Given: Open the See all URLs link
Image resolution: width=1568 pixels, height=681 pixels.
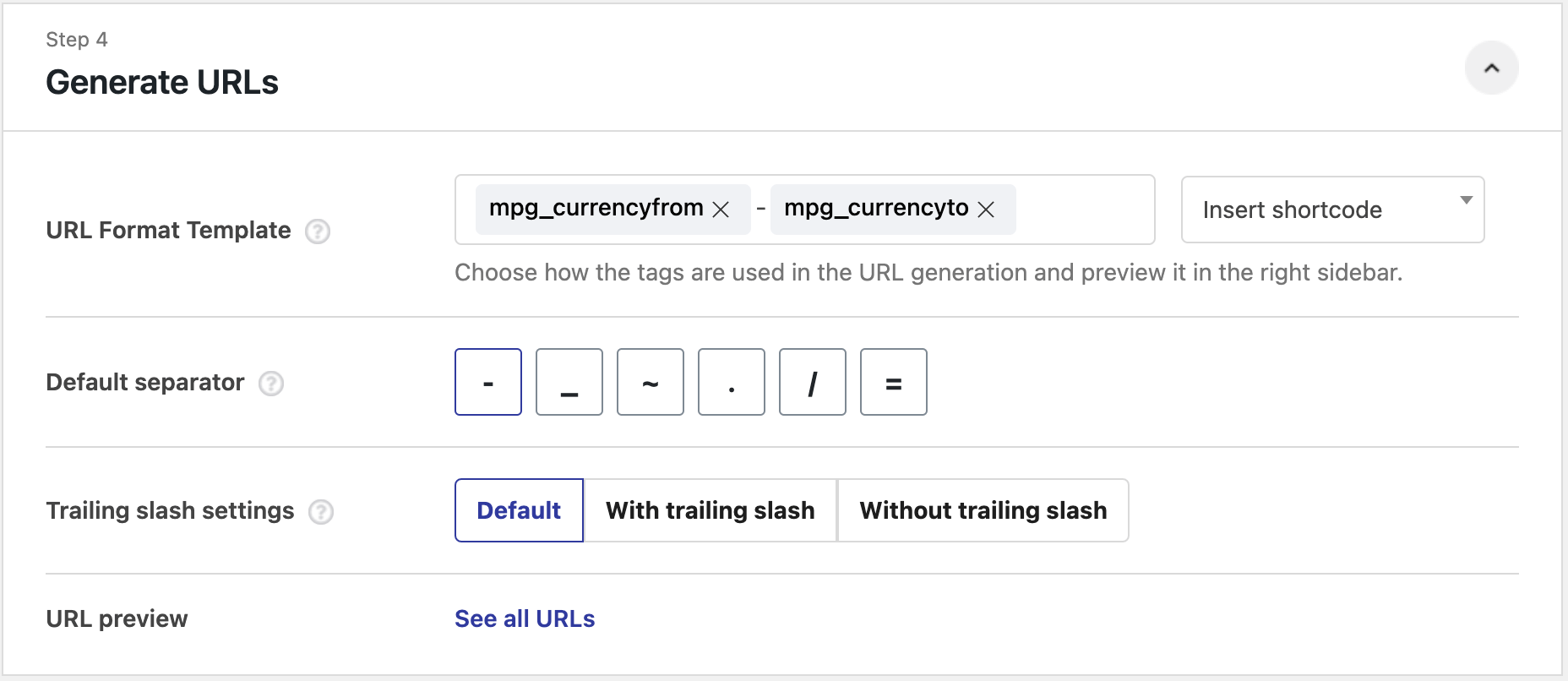Looking at the screenshot, I should point(525,618).
